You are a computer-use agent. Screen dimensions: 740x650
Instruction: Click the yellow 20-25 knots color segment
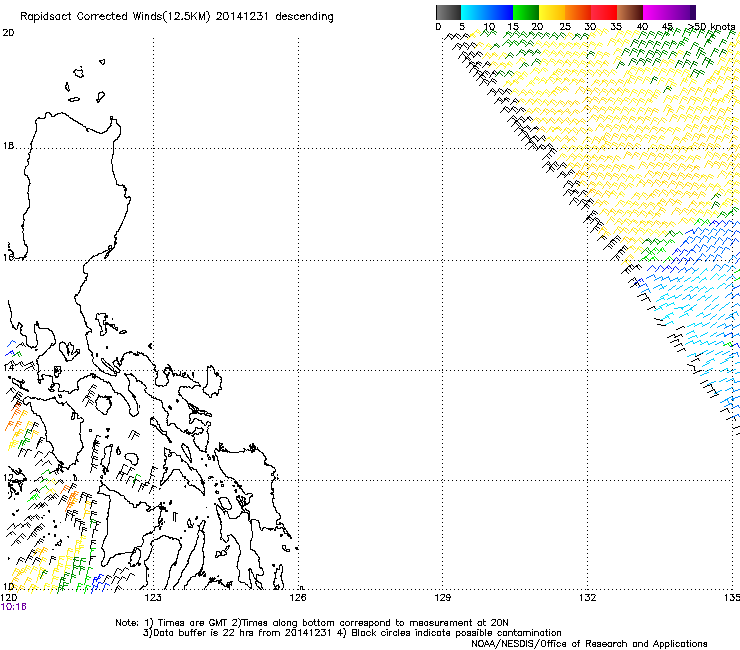click(x=552, y=12)
